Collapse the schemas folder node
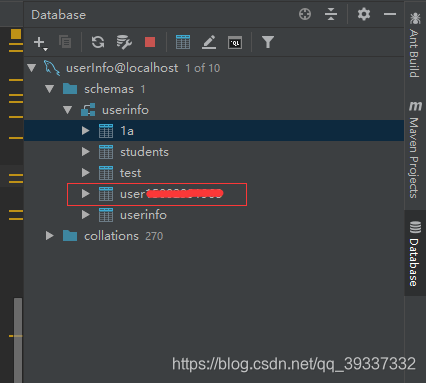 tap(50, 89)
